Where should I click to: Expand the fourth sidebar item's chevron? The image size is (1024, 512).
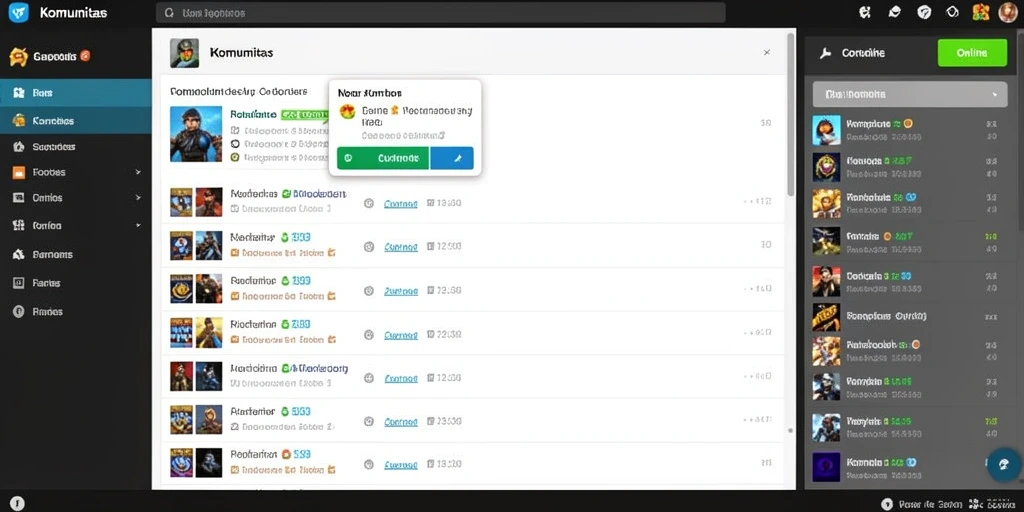tap(138, 172)
